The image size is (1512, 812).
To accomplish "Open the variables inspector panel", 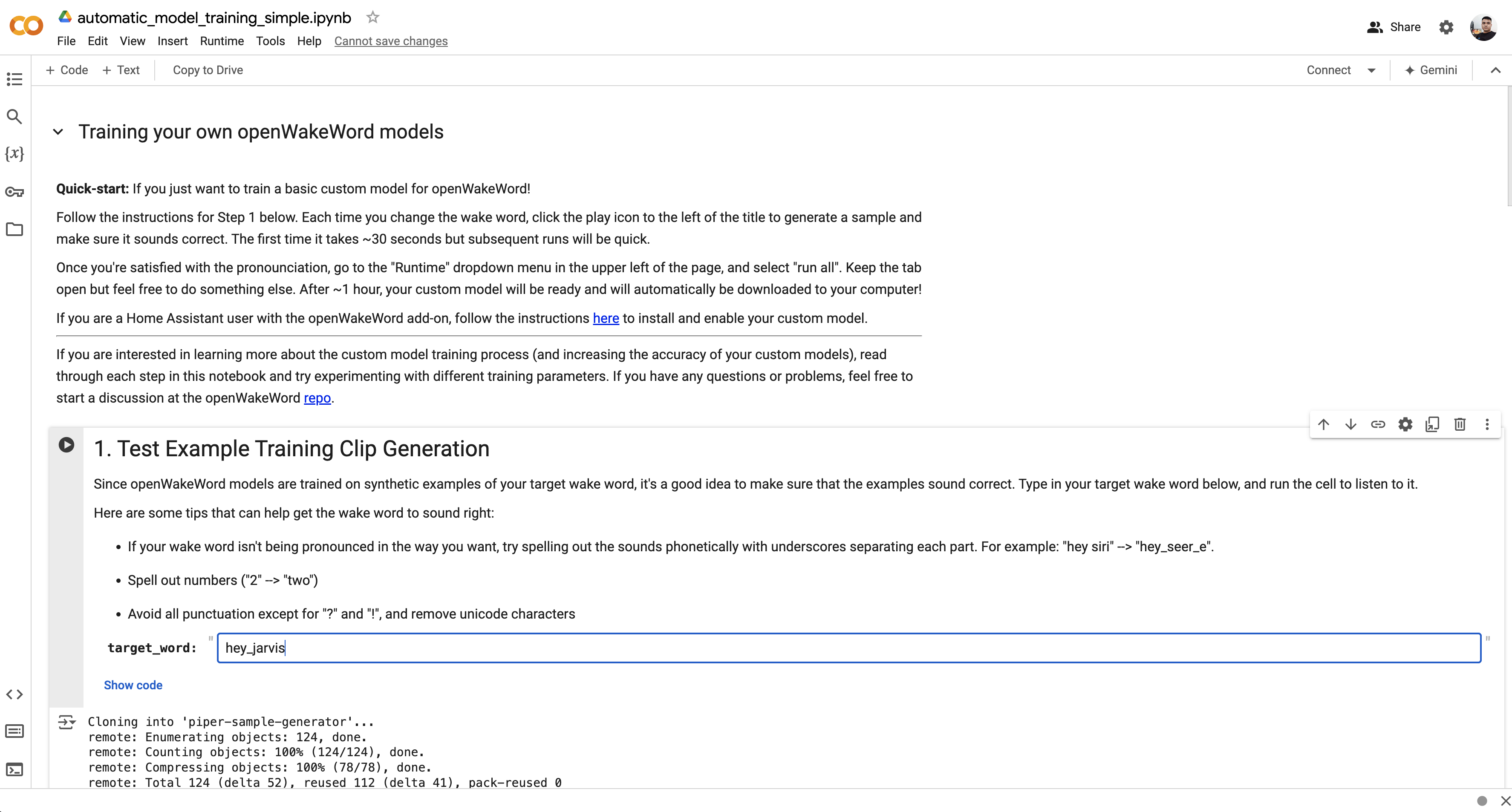I will tap(14, 154).
